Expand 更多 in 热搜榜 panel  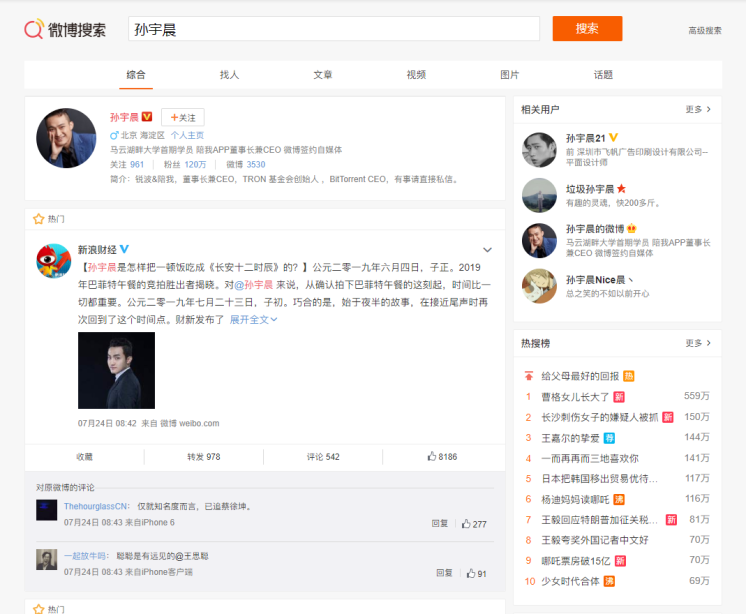[x=698, y=343]
